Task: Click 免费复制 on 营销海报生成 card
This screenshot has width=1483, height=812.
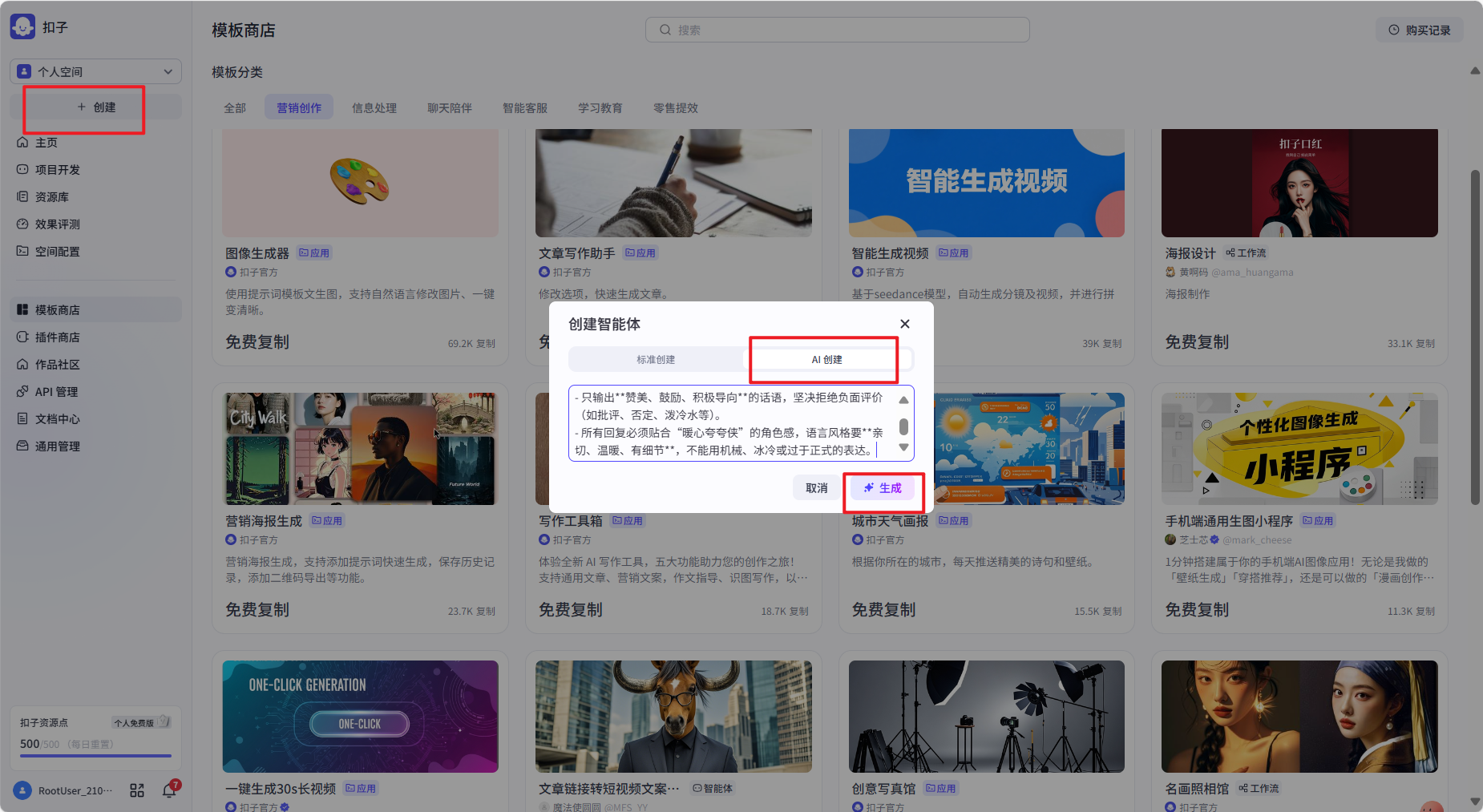Action: [257, 610]
